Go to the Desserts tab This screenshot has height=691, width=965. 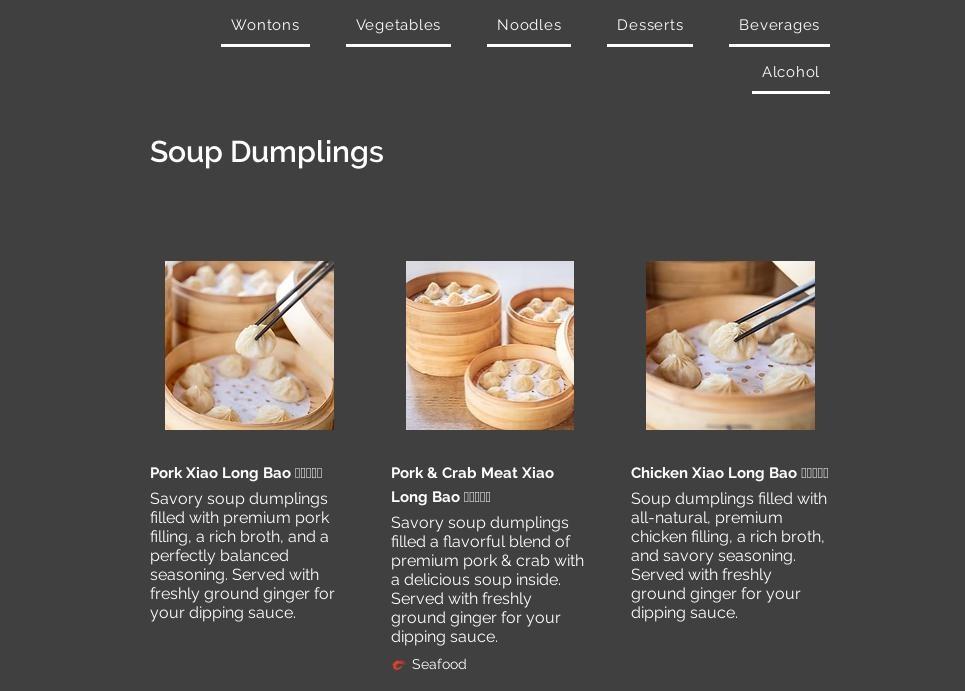(x=650, y=25)
